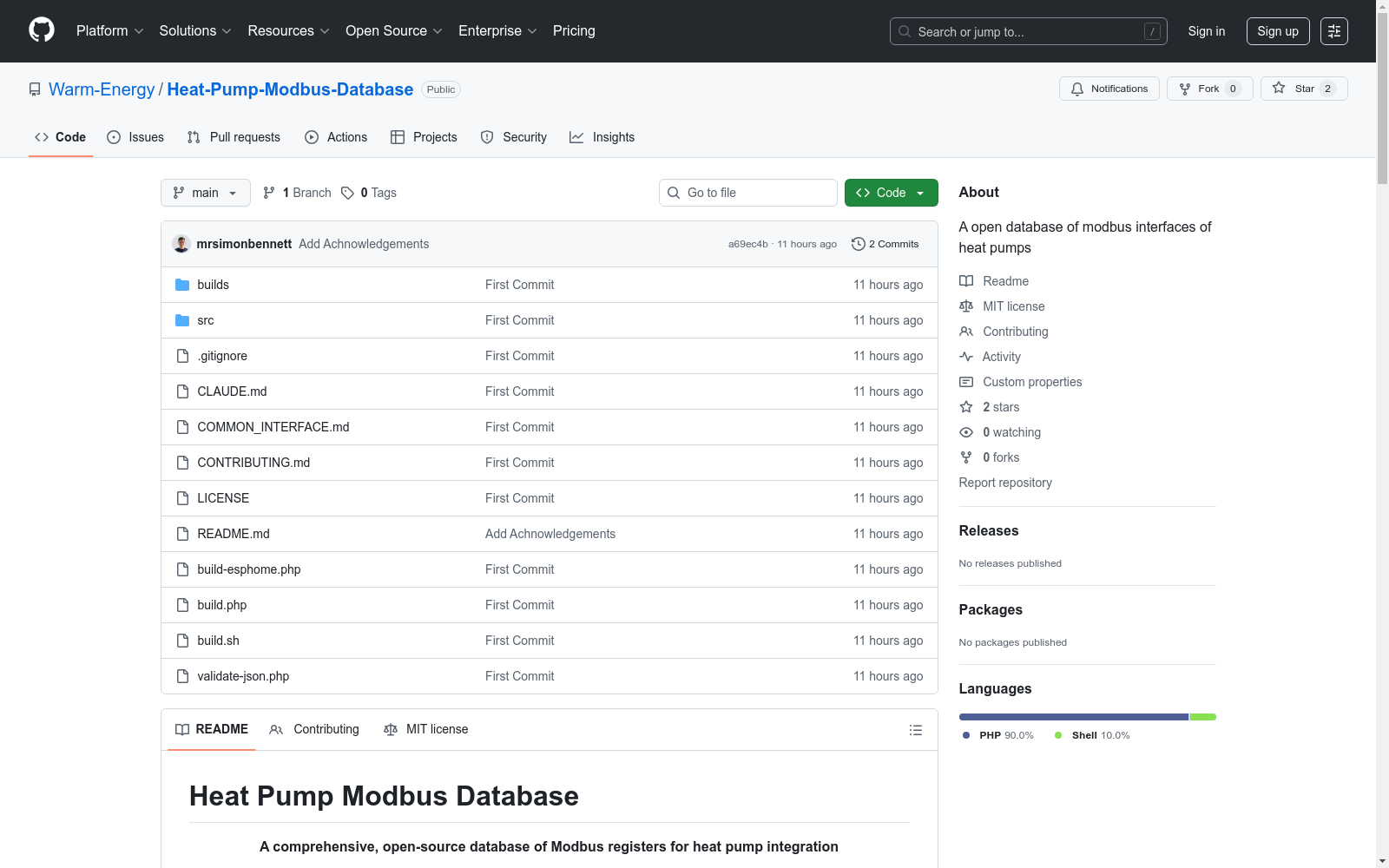Open README.md file in the list
This screenshot has width=1389, height=868.
234,534
